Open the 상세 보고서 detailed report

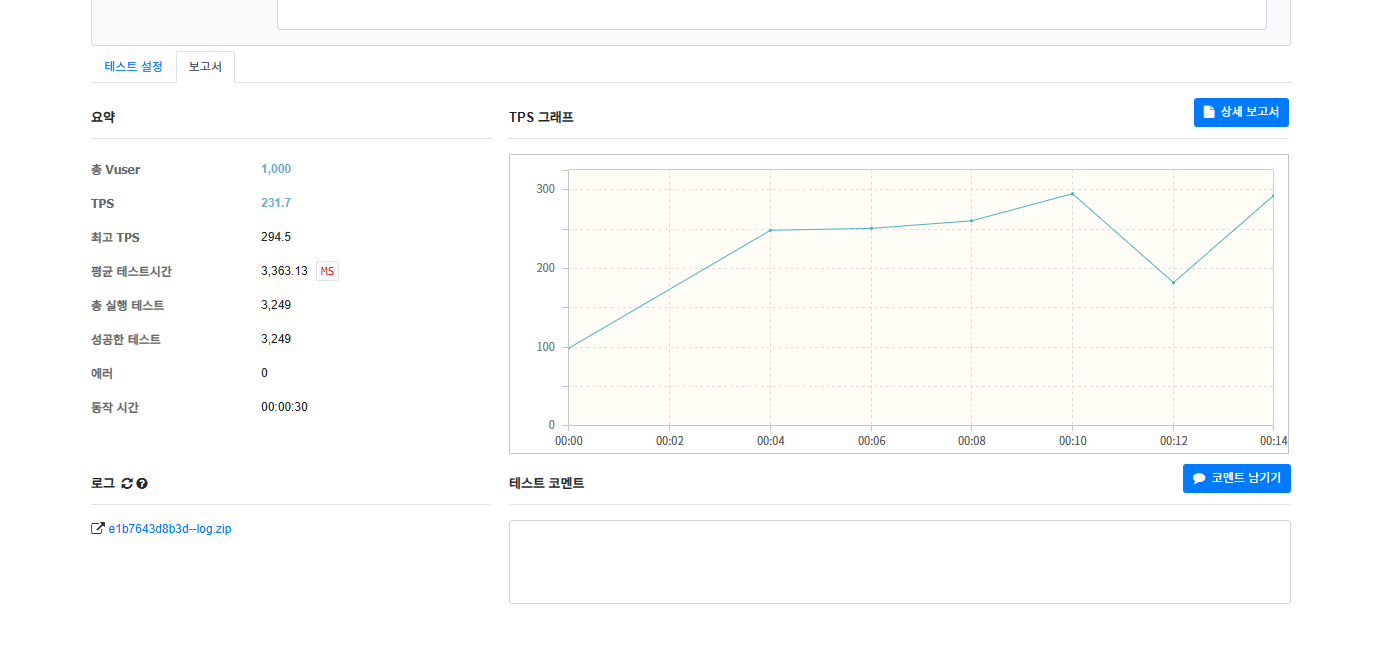(1241, 112)
